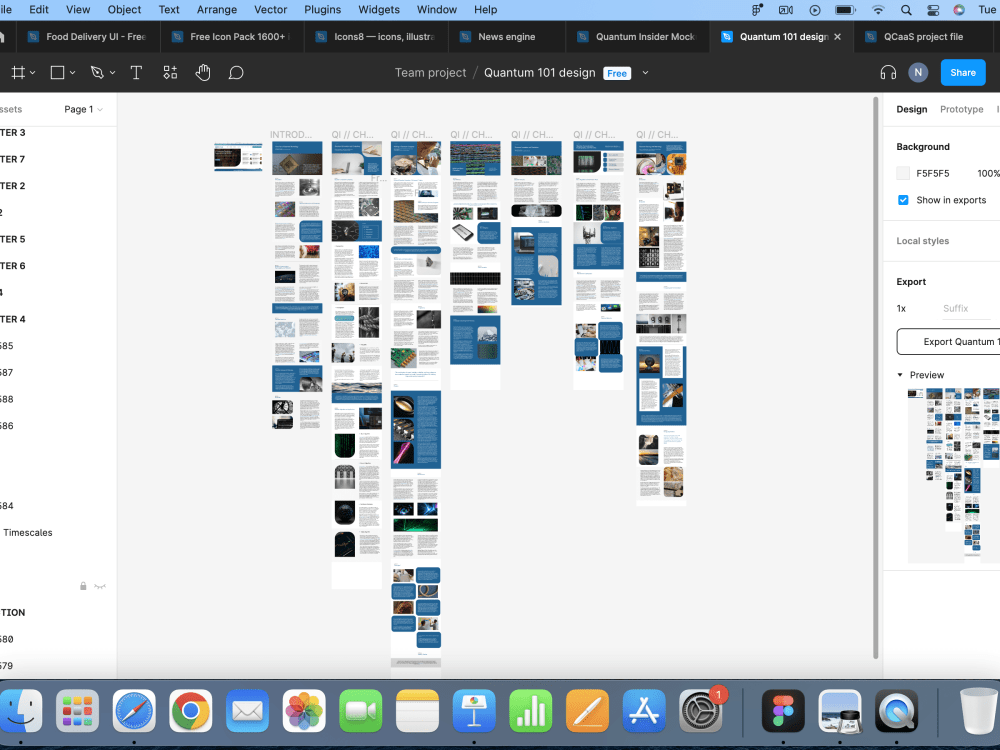
Task: Click the Free plan badge
Action: tap(617, 73)
